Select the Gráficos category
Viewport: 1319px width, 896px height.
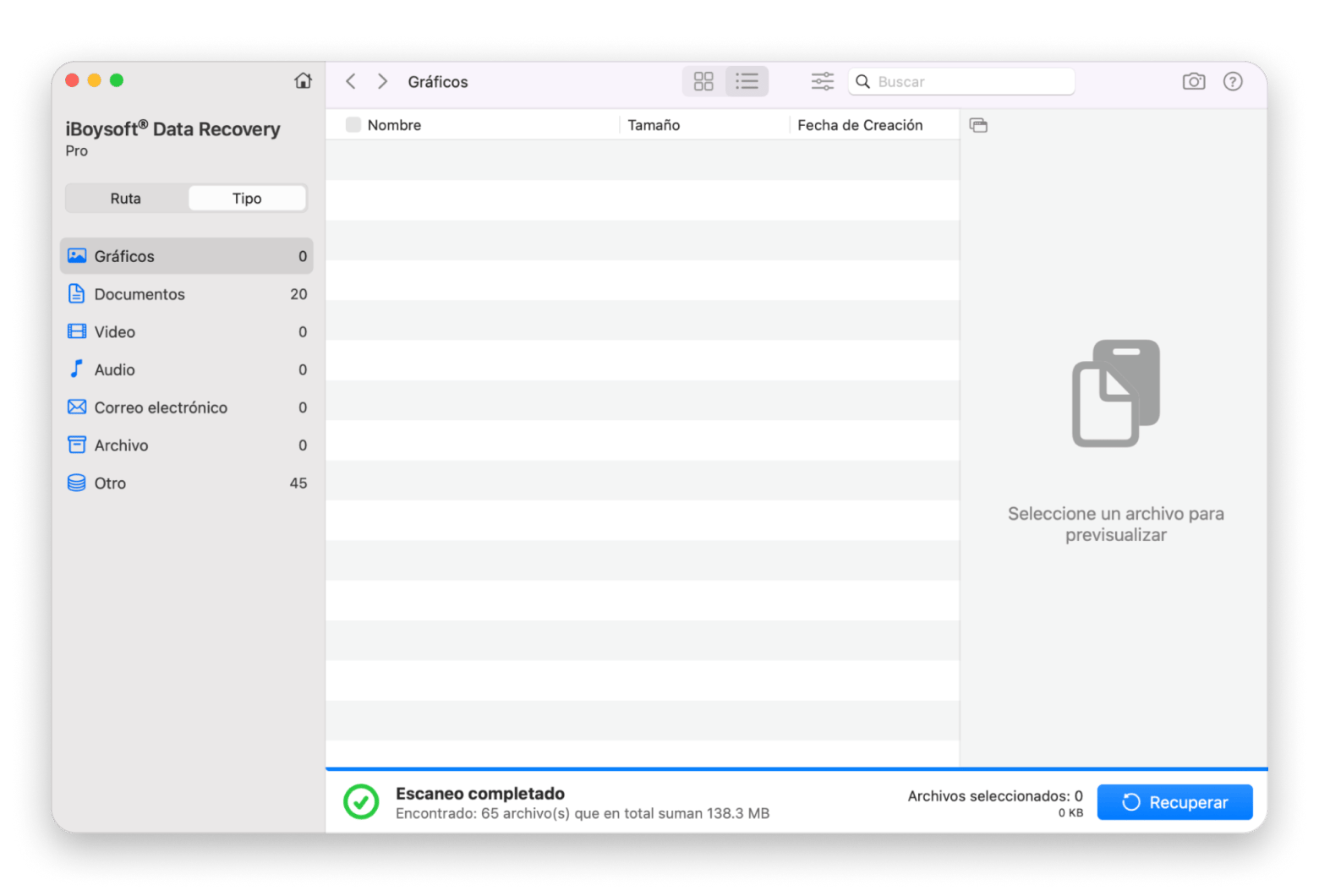[x=187, y=256]
